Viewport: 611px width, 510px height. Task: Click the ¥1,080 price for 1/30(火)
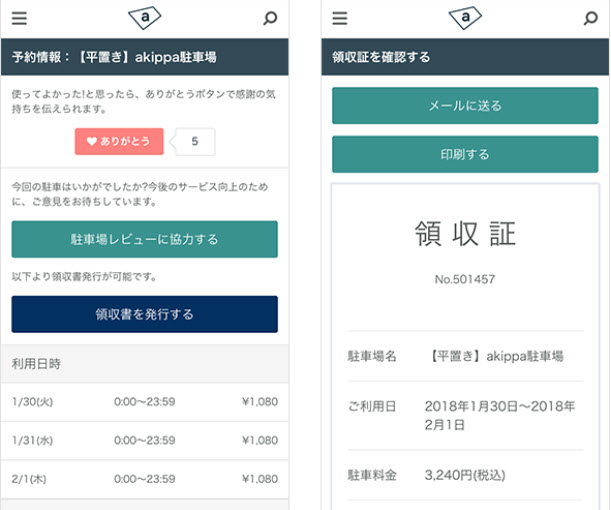point(260,402)
